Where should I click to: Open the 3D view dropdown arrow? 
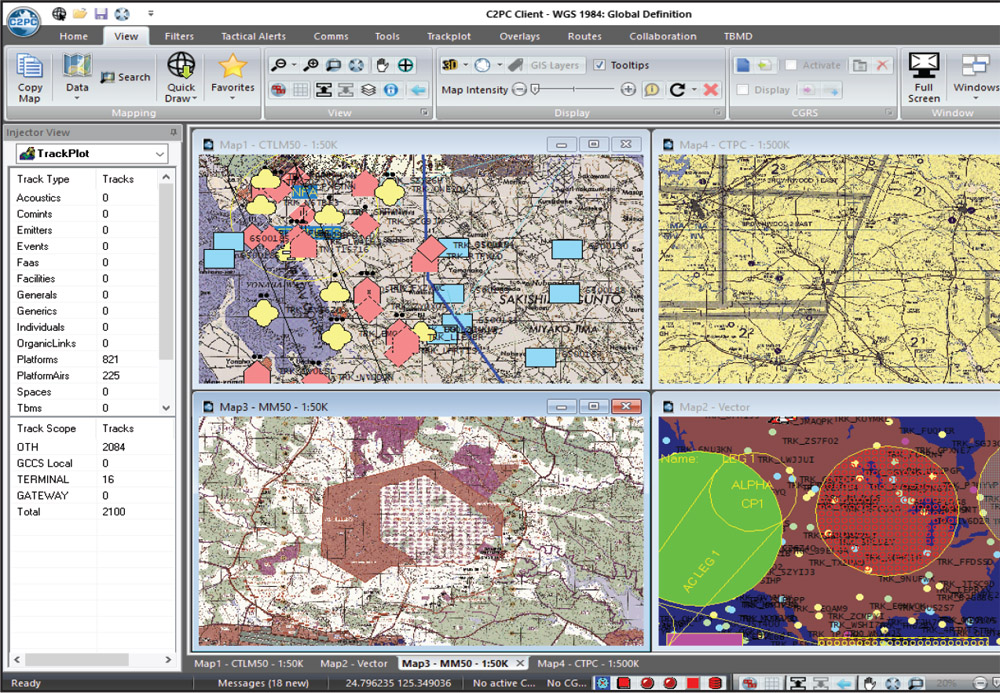(466, 65)
